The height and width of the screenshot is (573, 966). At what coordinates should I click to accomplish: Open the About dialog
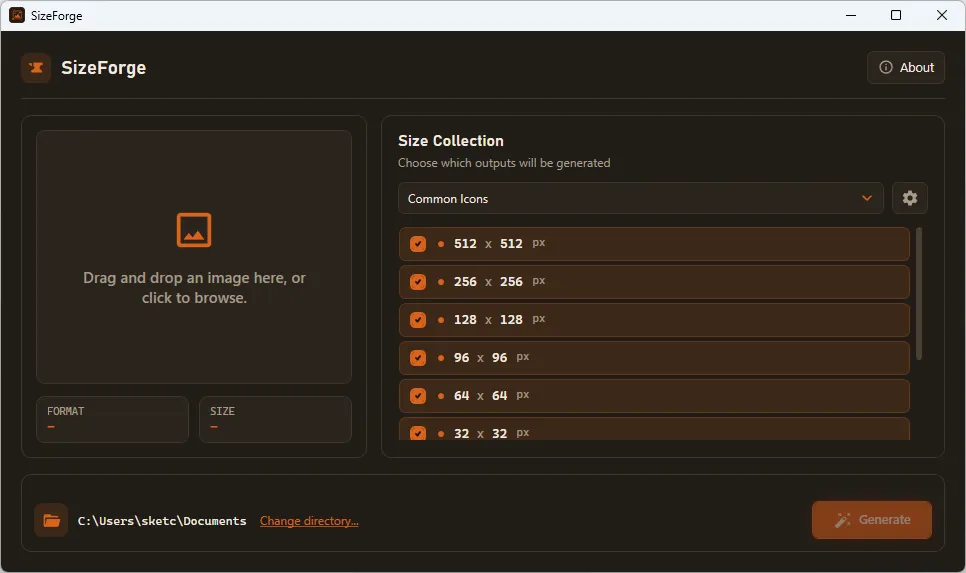906,68
